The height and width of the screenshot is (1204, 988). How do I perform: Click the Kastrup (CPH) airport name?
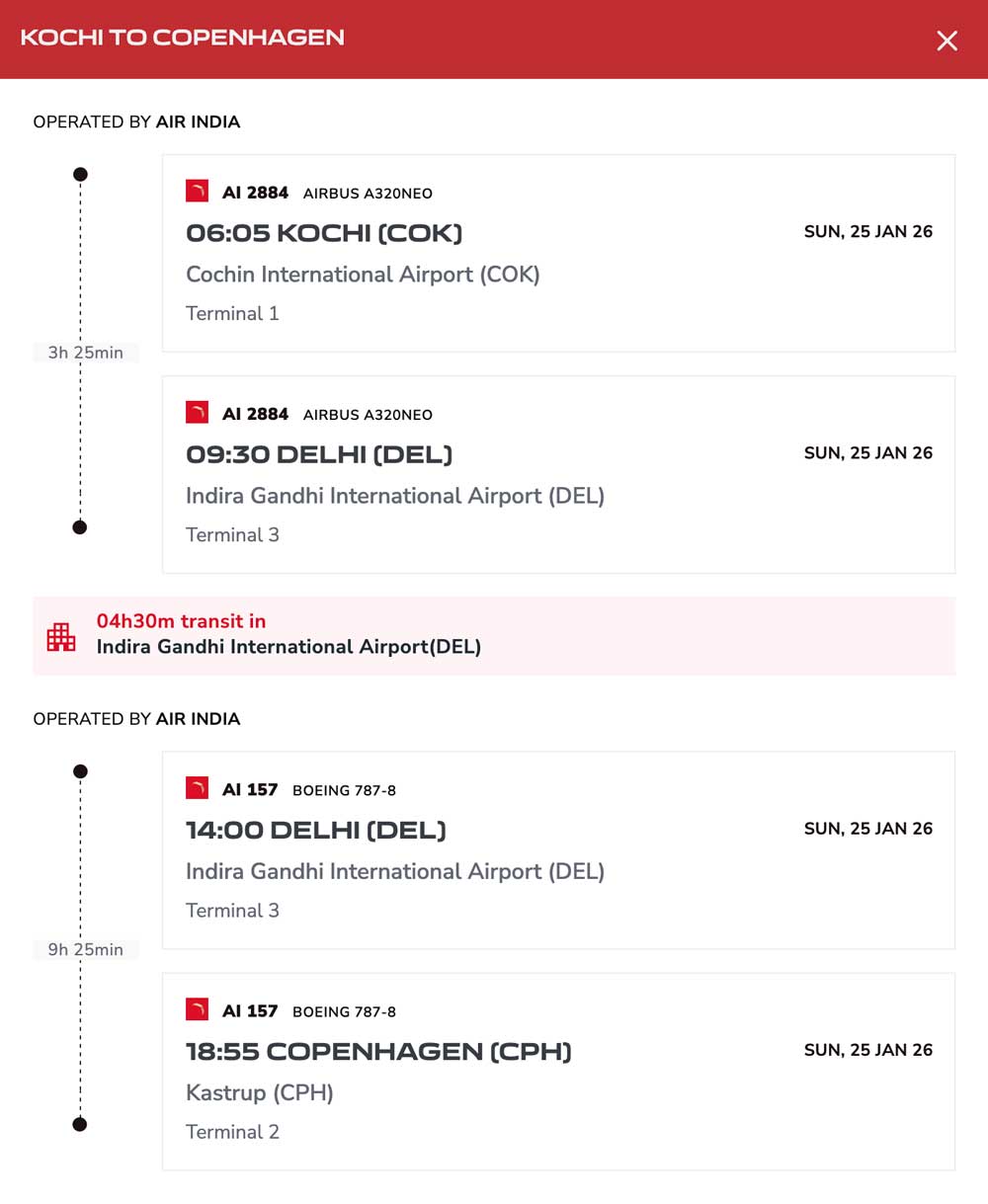point(260,1092)
